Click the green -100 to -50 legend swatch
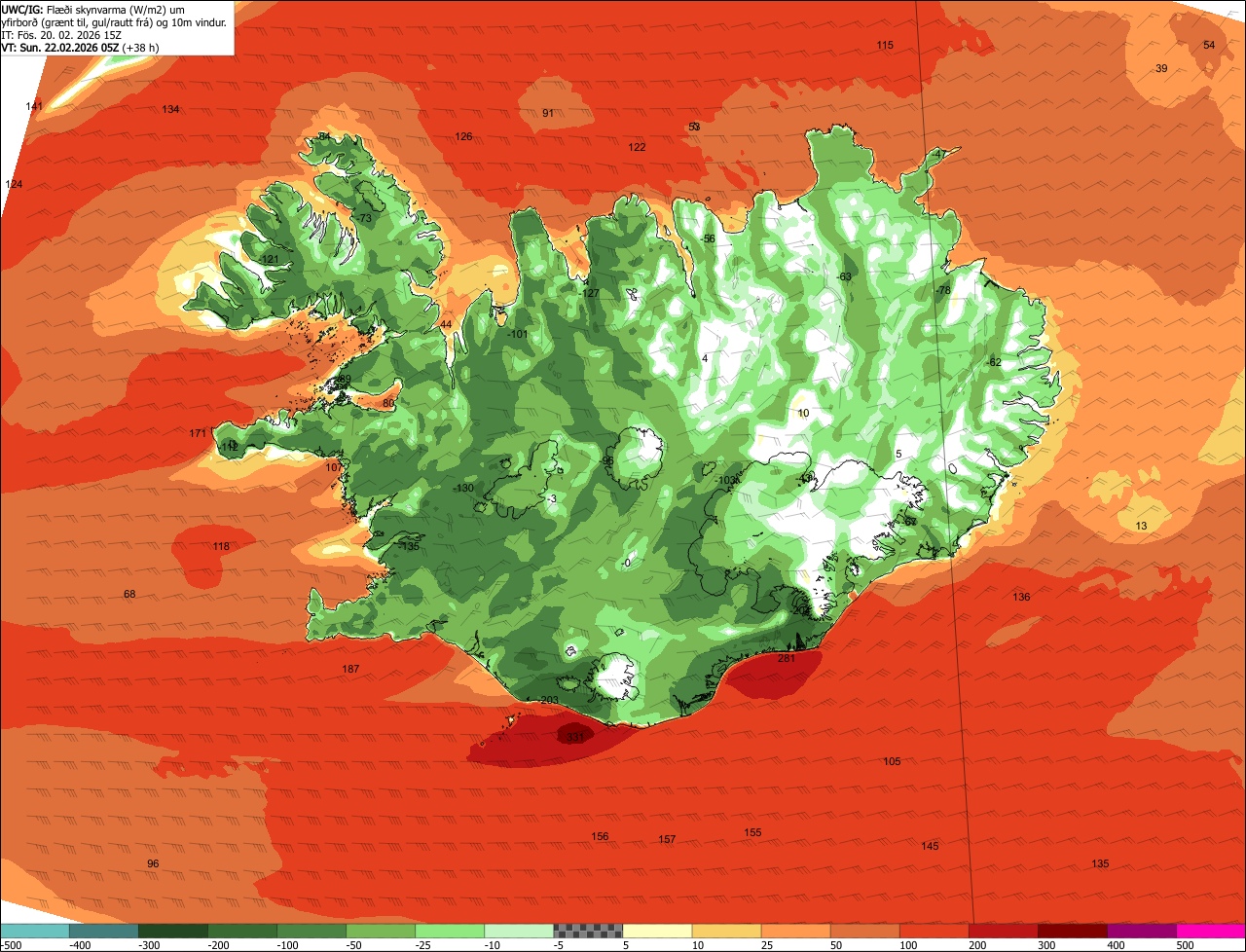The height and width of the screenshot is (952, 1246). [x=311, y=931]
